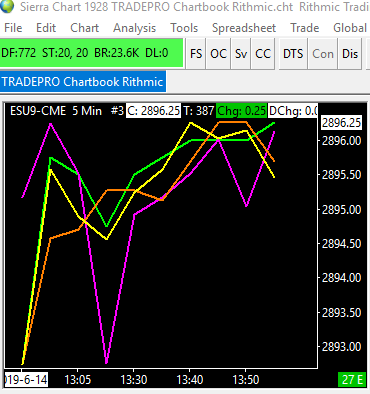Click the 2894.00 price scale label

(x=341, y=278)
